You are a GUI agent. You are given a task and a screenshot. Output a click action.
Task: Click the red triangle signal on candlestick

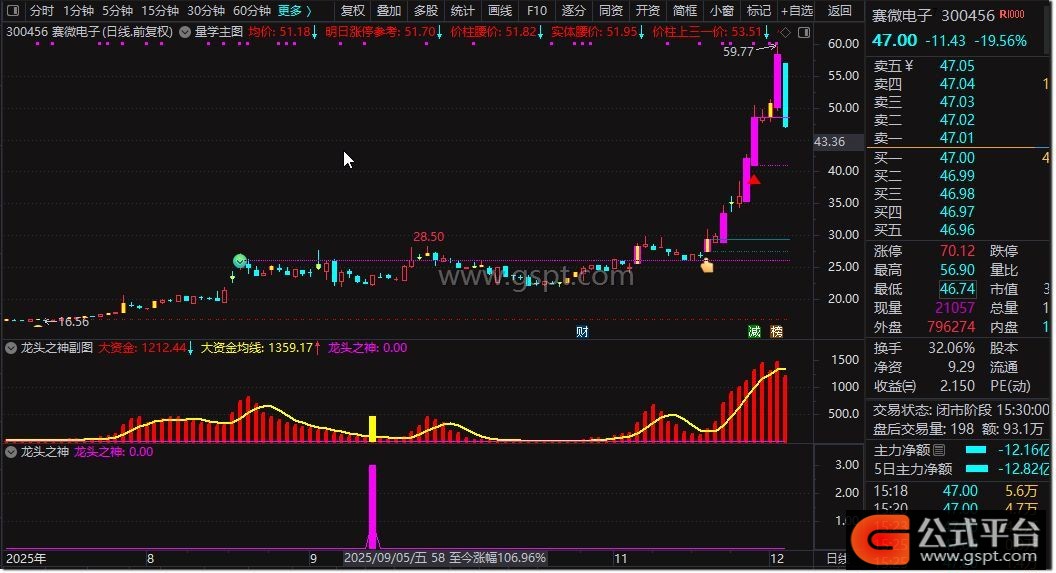click(x=755, y=180)
